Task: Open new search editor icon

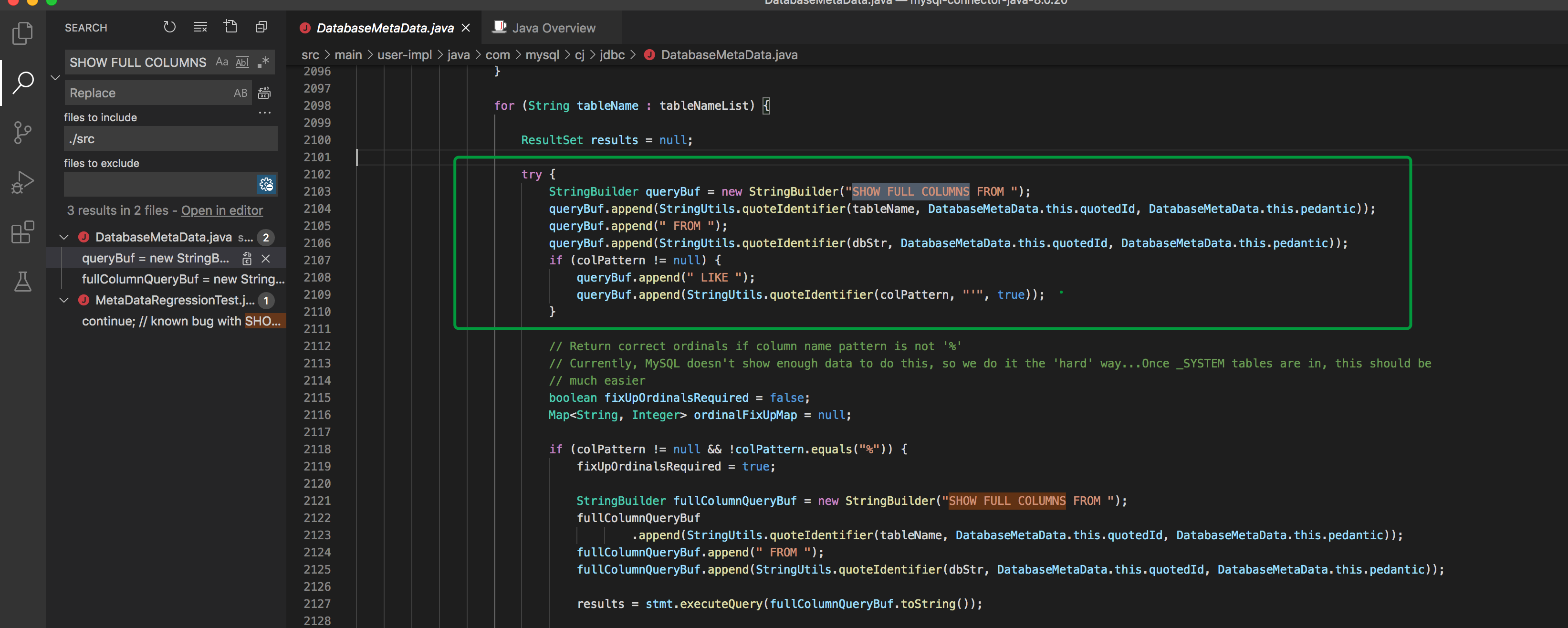Action: coord(230,27)
